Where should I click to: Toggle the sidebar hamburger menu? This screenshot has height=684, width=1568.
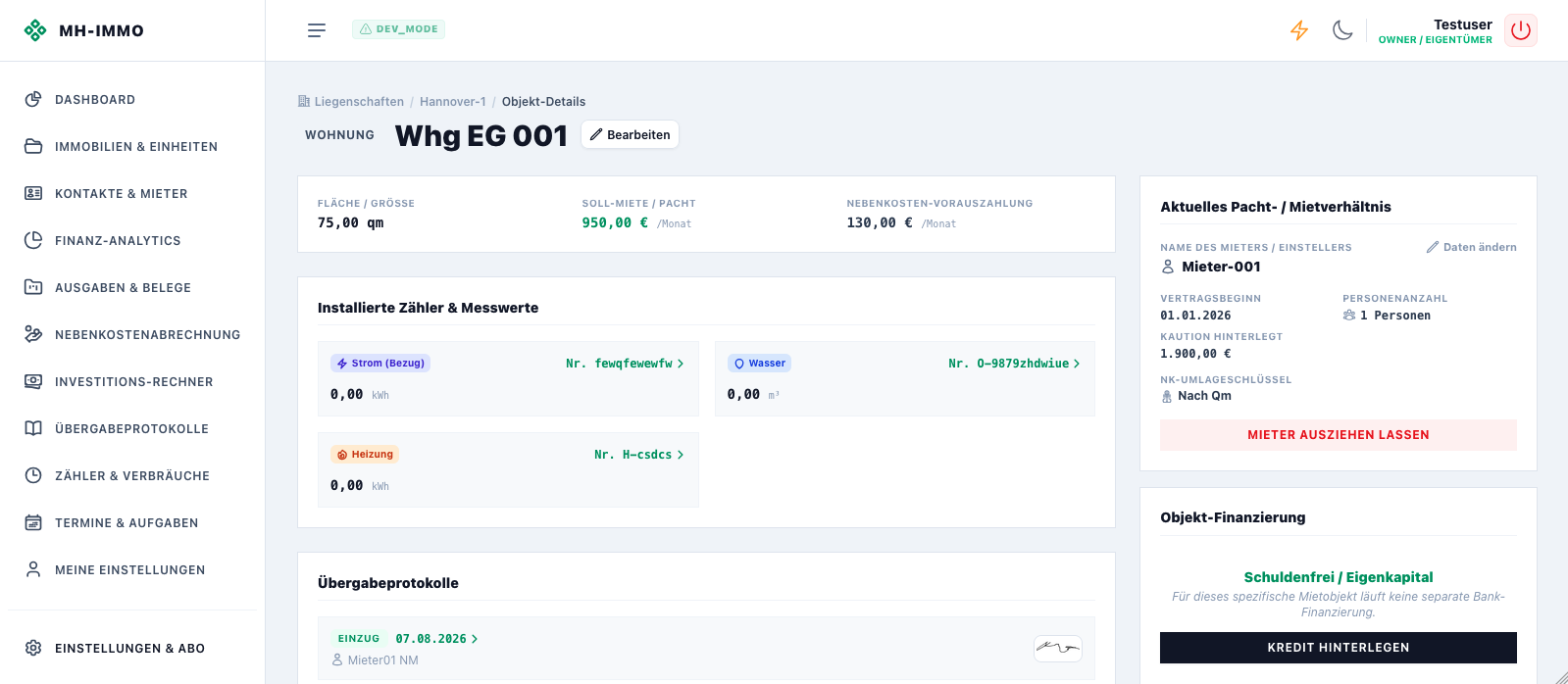coord(317,30)
